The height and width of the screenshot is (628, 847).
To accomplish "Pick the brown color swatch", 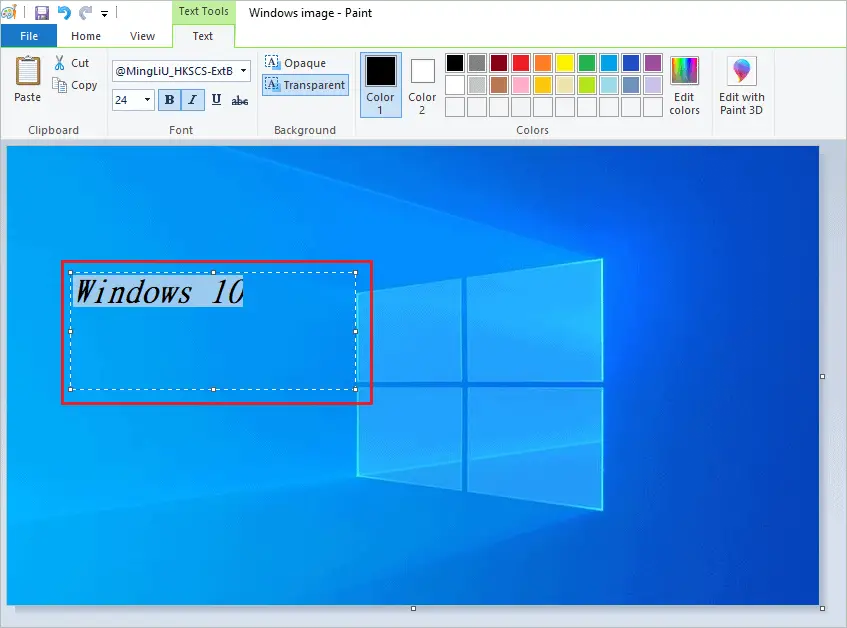I will 499,85.
